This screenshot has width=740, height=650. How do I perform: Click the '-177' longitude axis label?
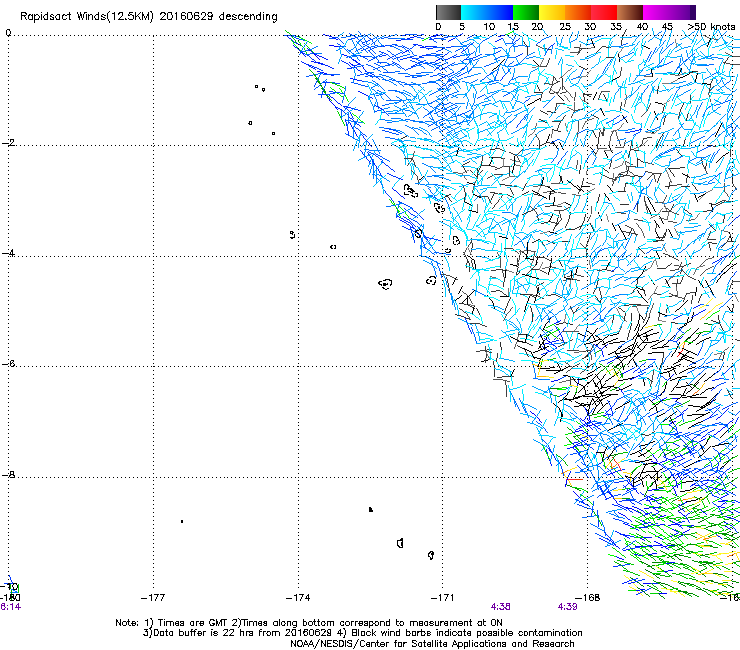coord(153,598)
